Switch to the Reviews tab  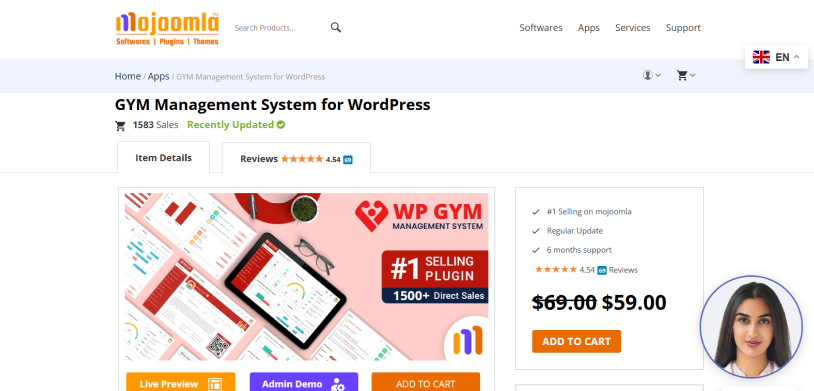(296, 158)
